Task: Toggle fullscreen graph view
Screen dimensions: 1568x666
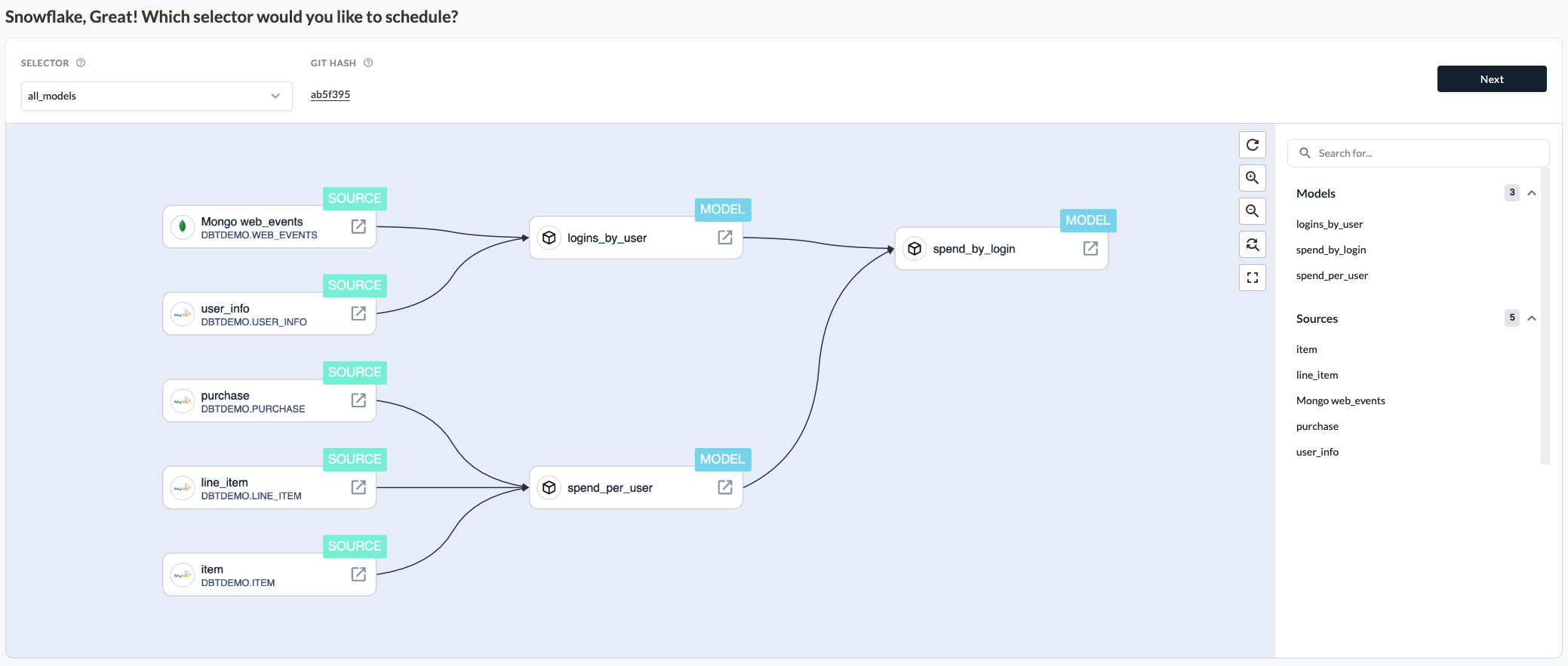Action: point(1252,278)
